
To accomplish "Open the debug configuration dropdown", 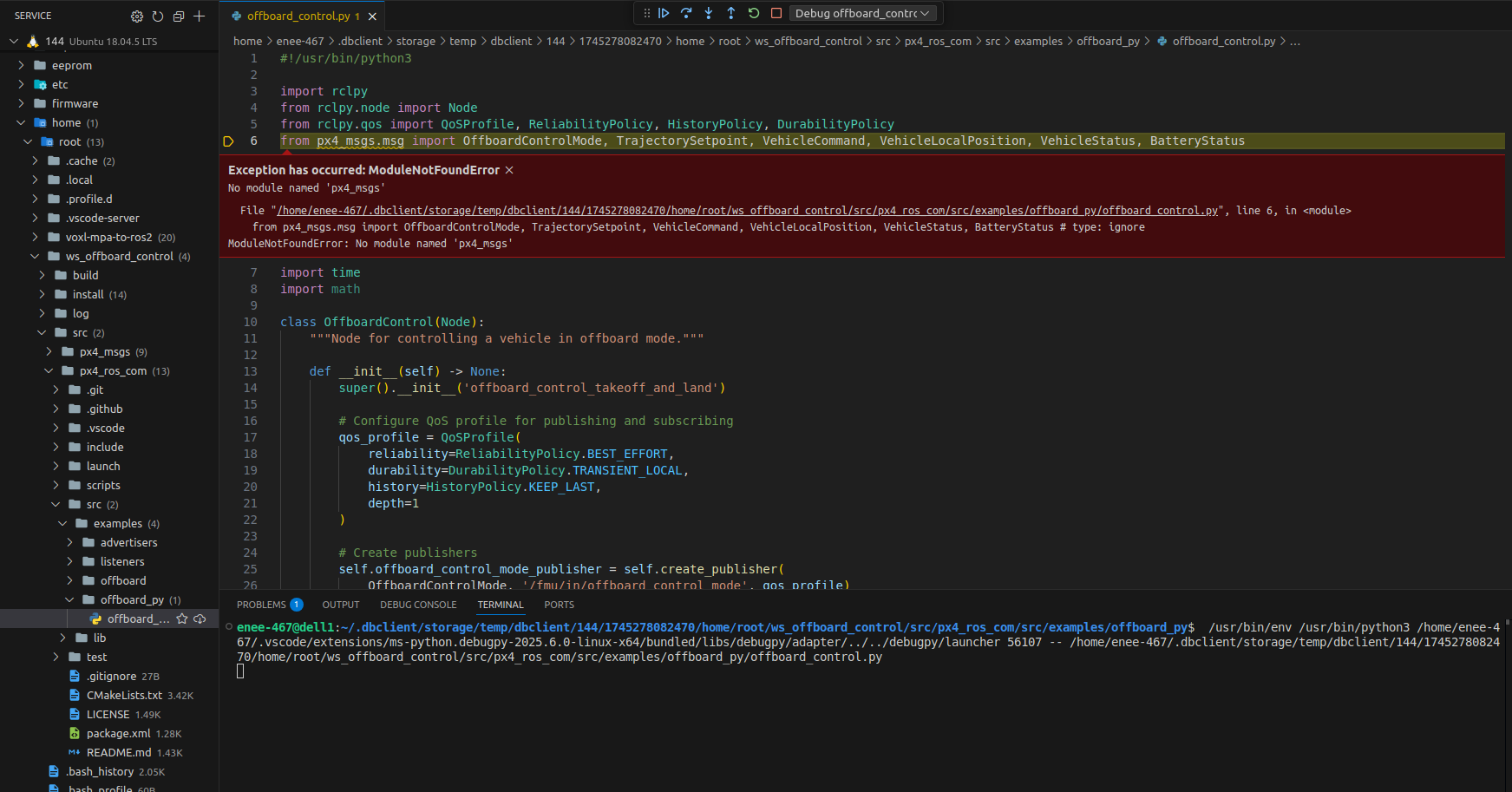I will (863, 13).
